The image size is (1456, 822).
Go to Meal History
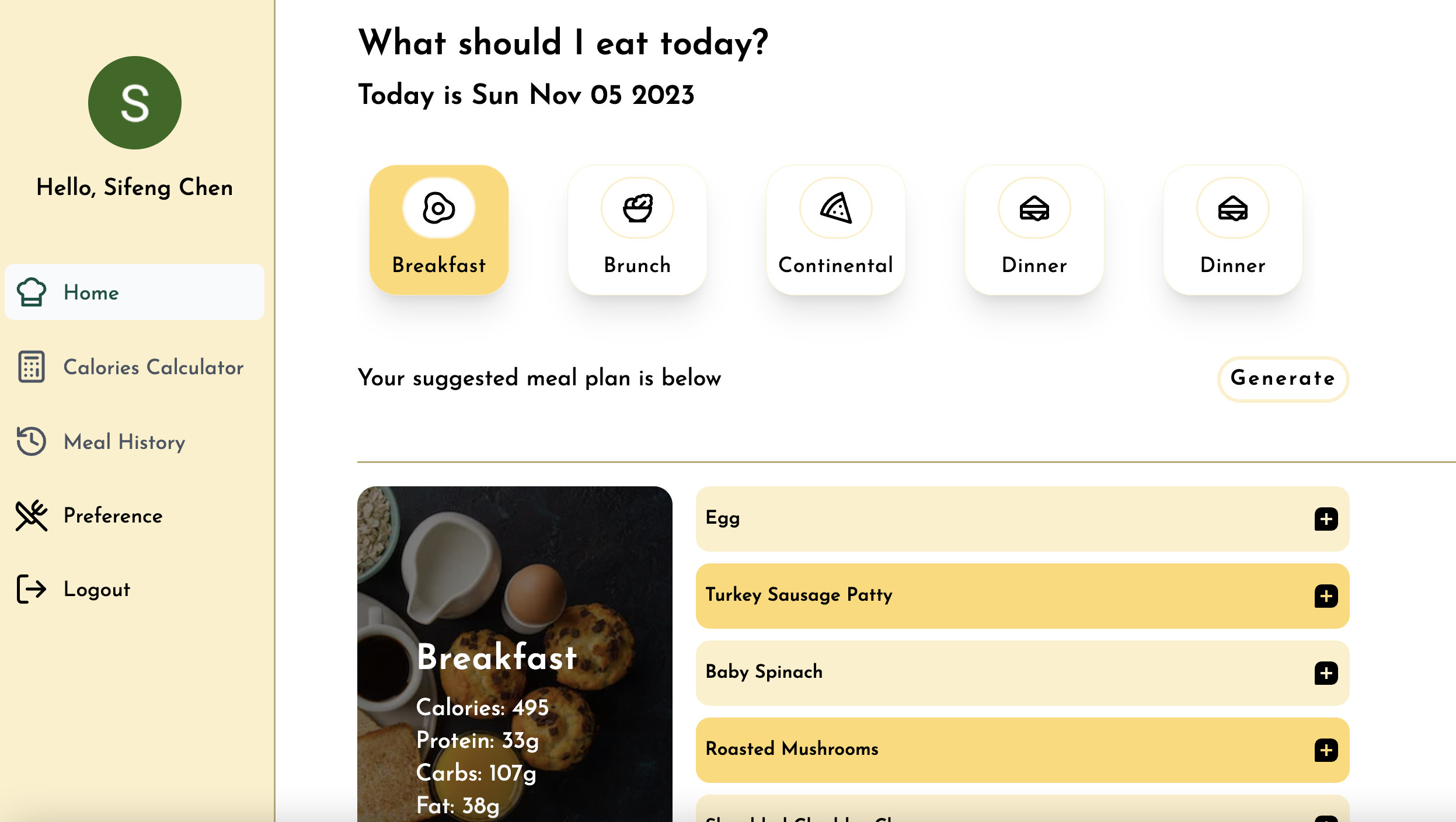tap(124, 442)
